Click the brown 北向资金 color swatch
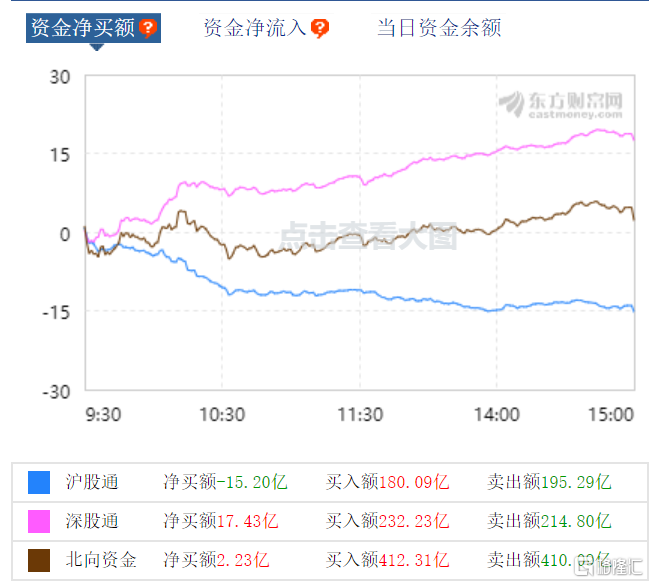Image resolution: width=649 pixels, height=583 pixels. (39, 560)
